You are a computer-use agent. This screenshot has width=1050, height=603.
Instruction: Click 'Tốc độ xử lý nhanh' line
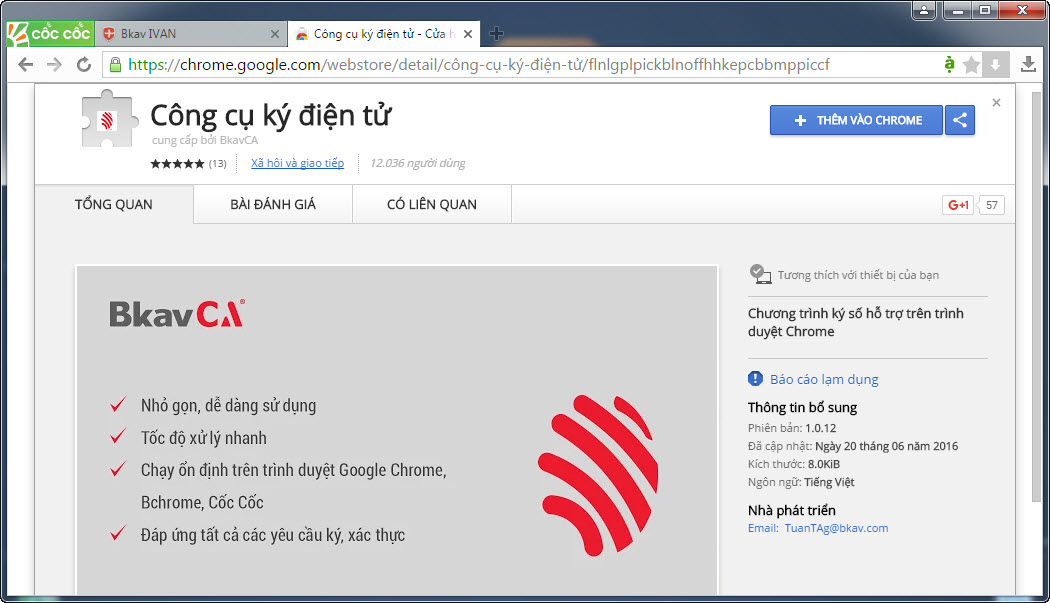point(204,438)
